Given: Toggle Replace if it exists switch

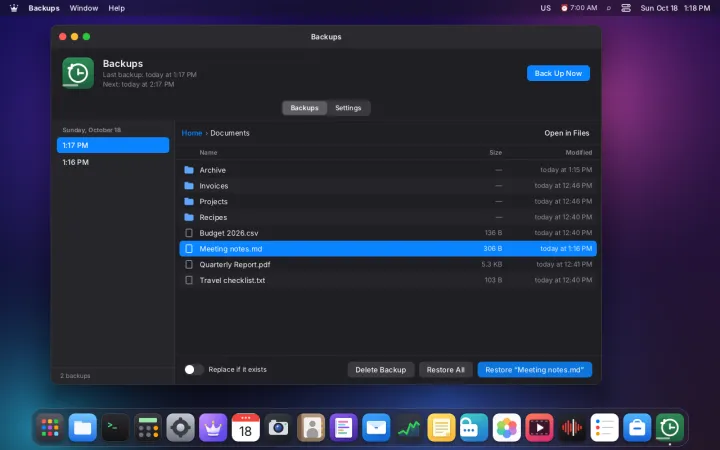Looking at the screenshot, I should point(194,370).
